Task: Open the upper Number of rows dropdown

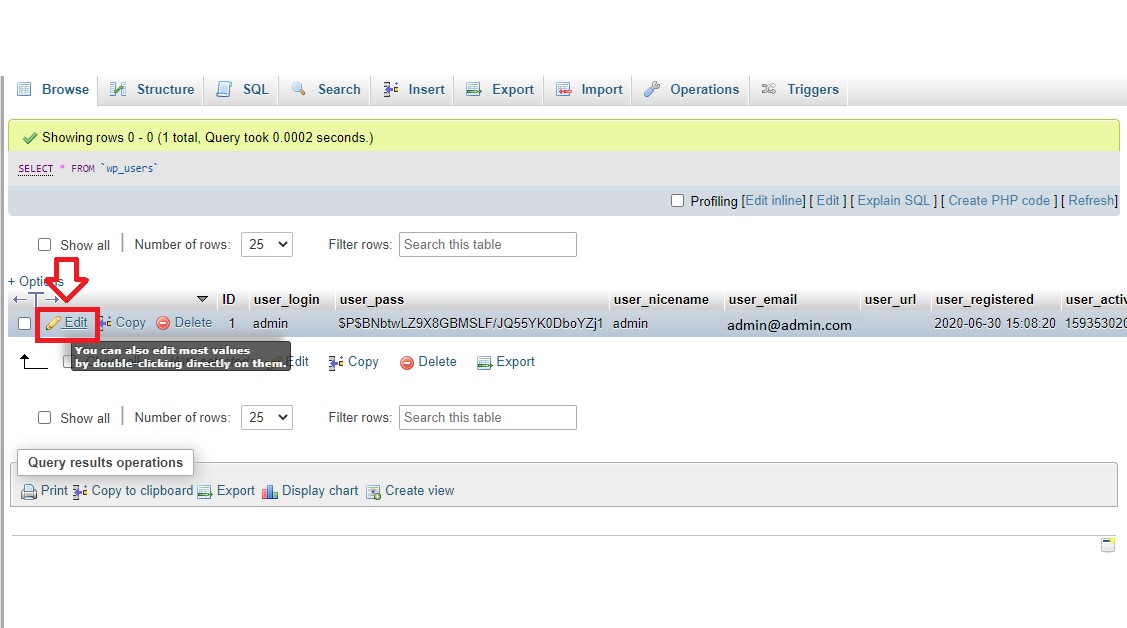Action: coord(267,244)
